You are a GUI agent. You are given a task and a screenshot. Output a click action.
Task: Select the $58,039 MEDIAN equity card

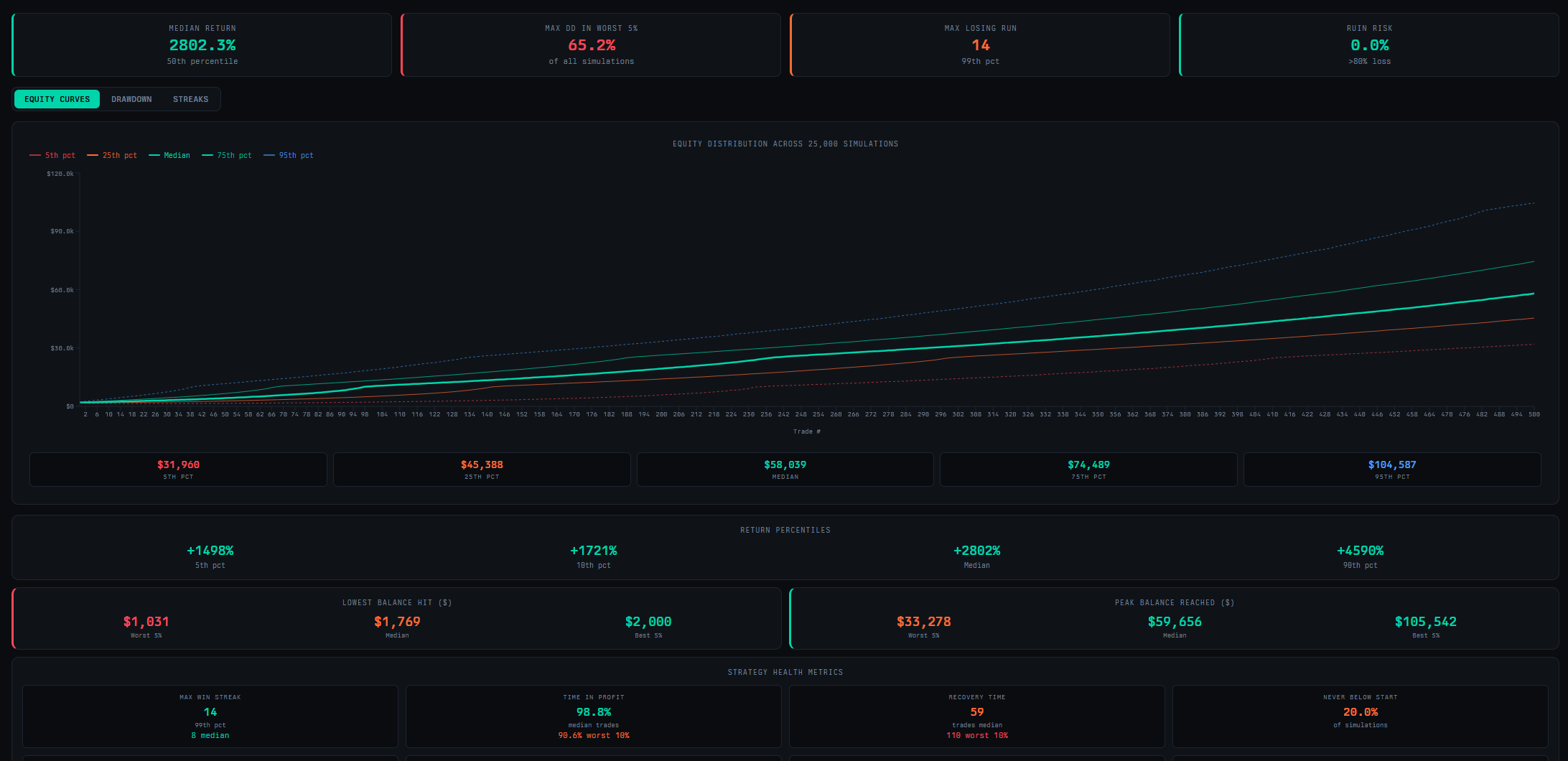click(x=785, y=469)
